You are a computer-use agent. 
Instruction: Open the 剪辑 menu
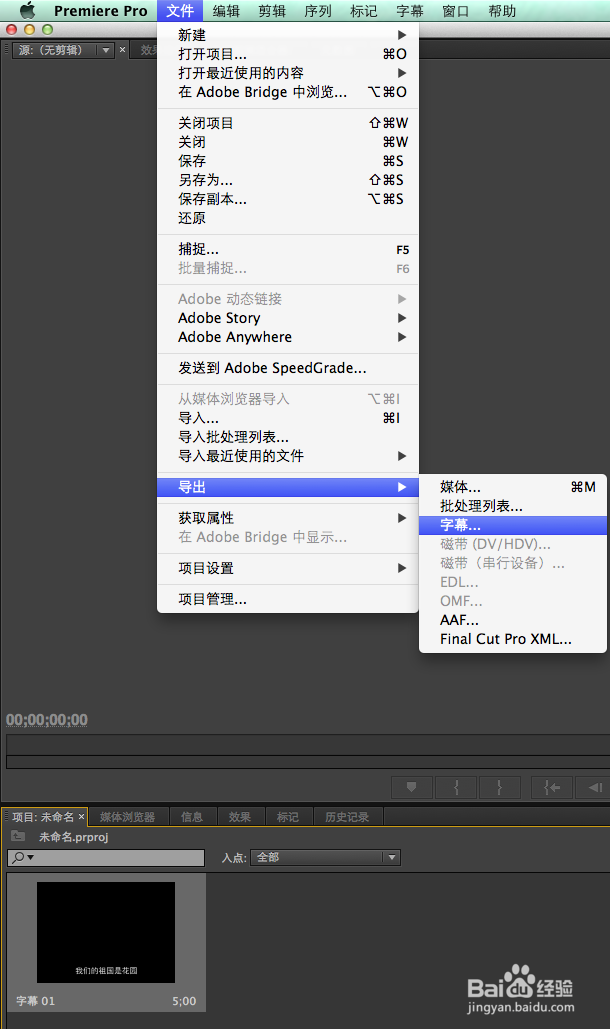click(x=272, y=10)
